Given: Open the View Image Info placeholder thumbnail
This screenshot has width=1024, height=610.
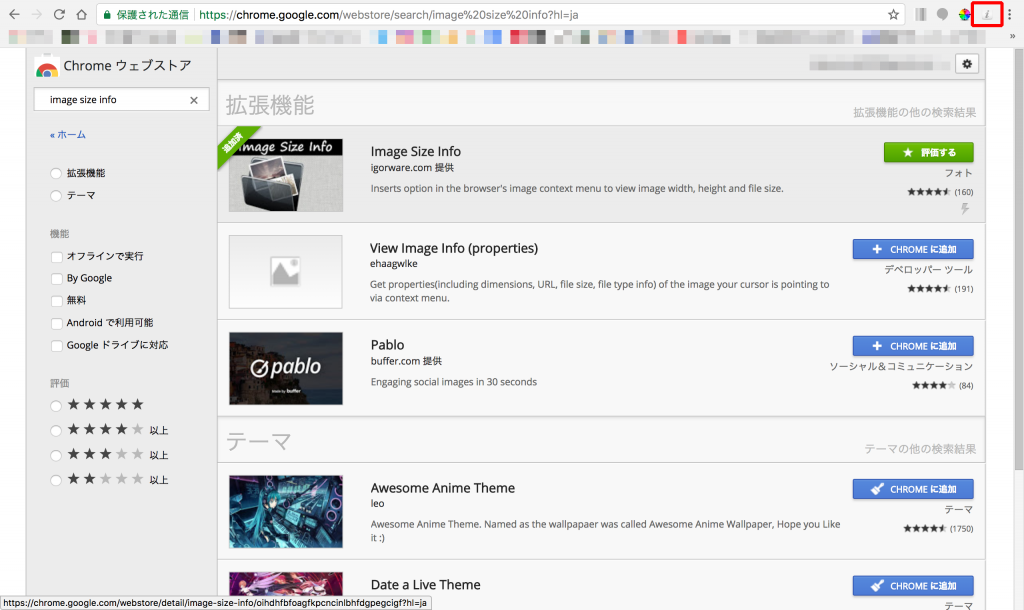Looking at the screenshot, I should (x=285, y=272).
